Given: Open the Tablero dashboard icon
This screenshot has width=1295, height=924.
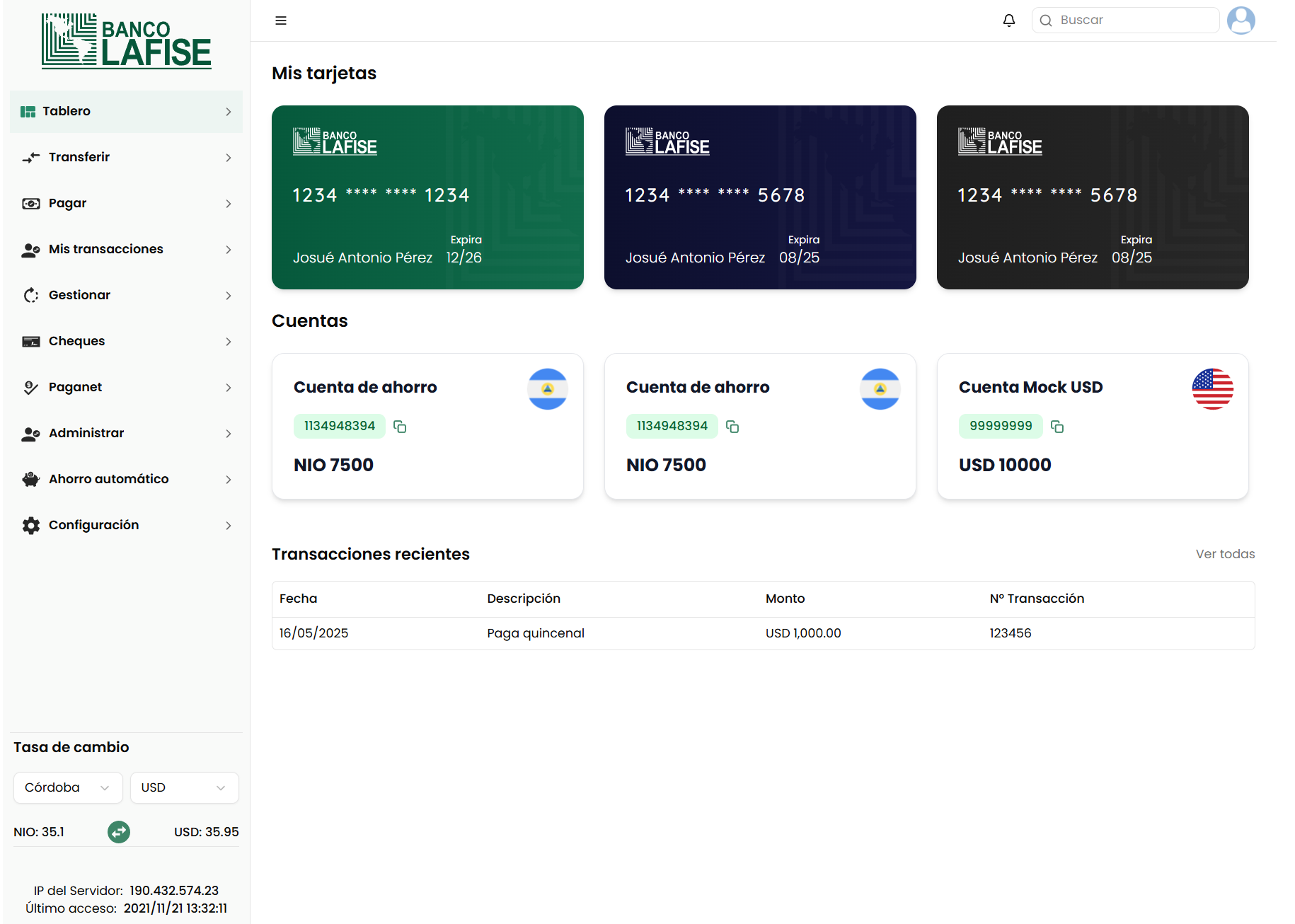Looking at the screenshot, I should [29, 111].
